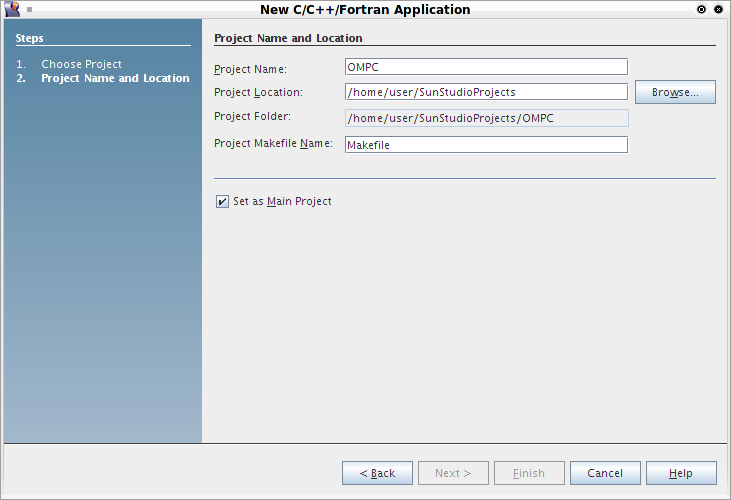Click the small gray square beside the app icon
Viewport: 731px width, 500px height.
[29, 9]
